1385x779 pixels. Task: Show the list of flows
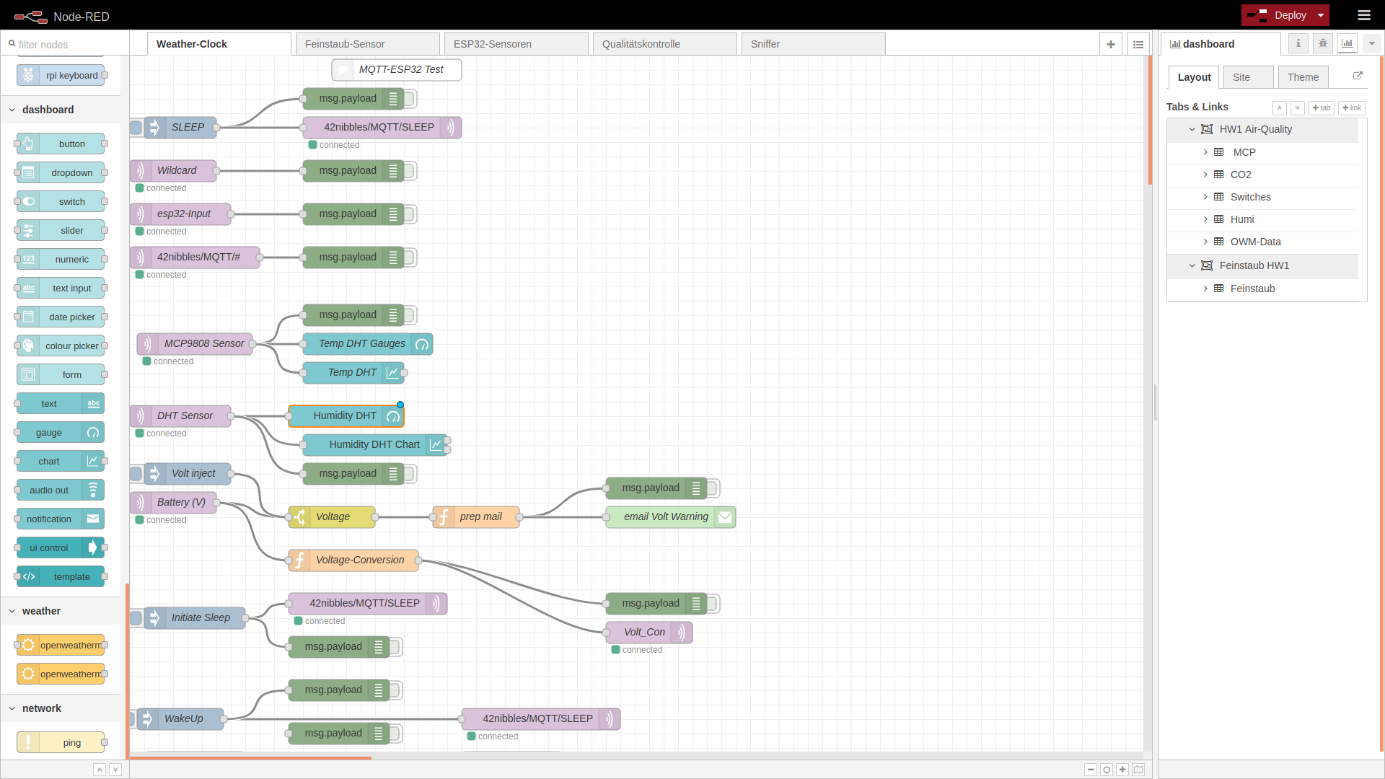click(1138, 44)
